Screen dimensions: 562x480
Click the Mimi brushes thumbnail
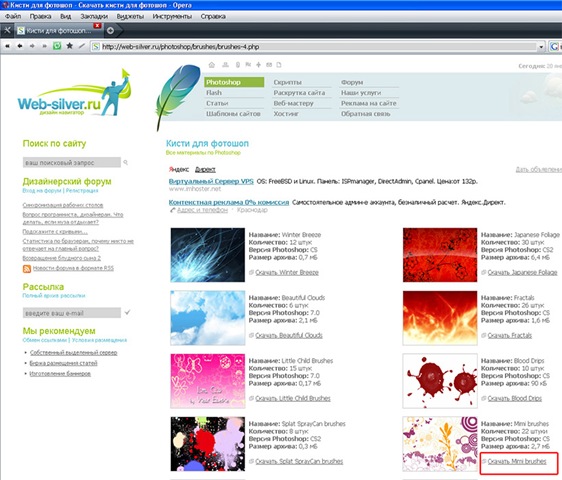pos(440,444)
